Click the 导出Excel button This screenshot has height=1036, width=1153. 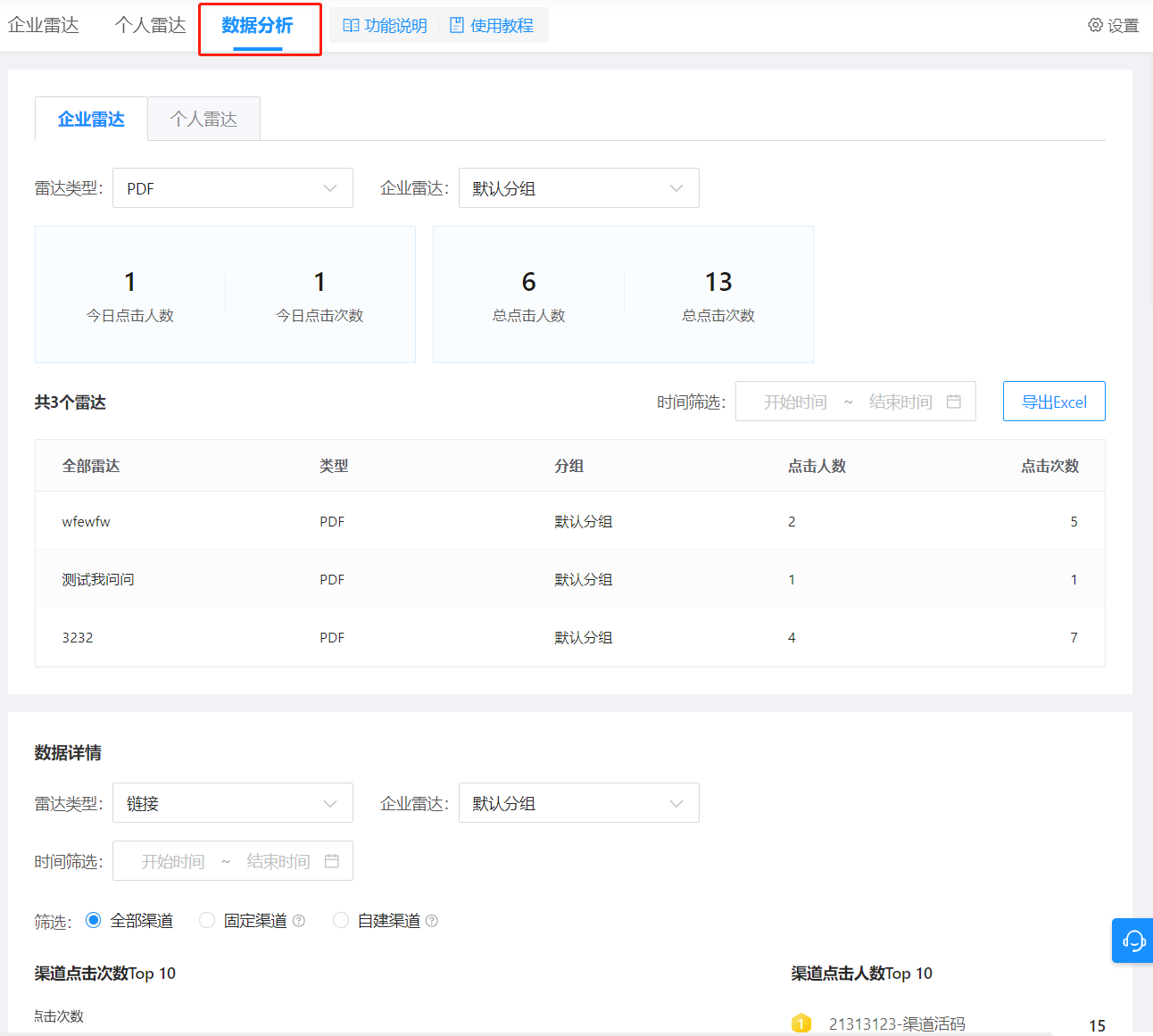[x=1054, y=402]
